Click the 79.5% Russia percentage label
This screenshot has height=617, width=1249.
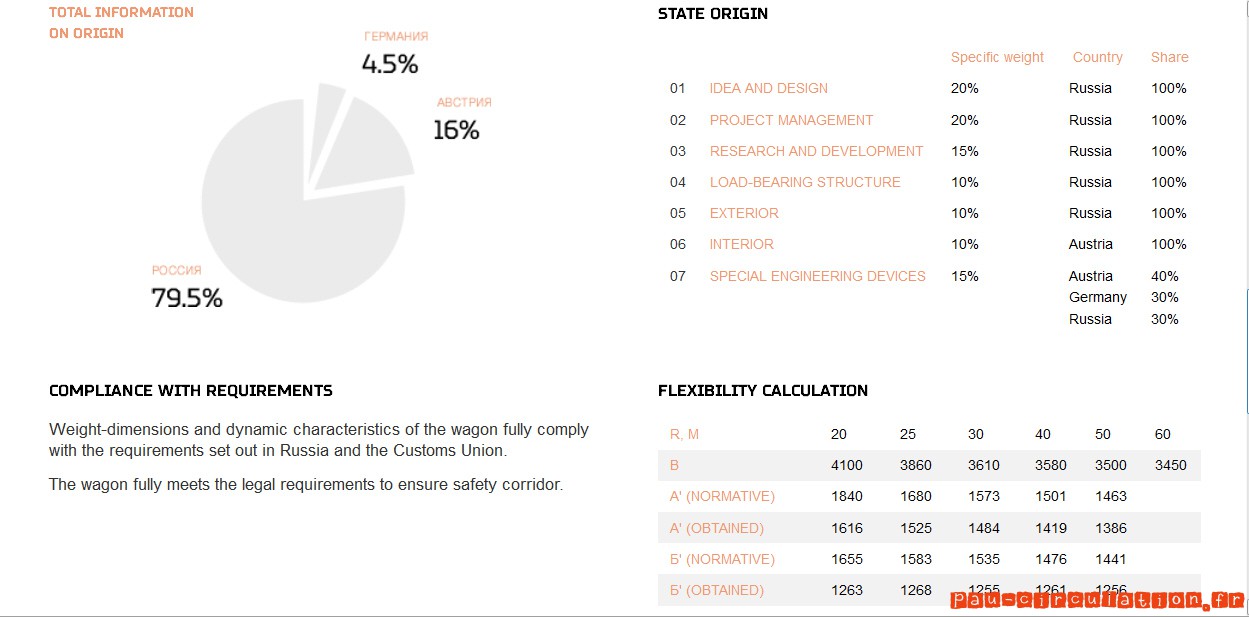187,298
